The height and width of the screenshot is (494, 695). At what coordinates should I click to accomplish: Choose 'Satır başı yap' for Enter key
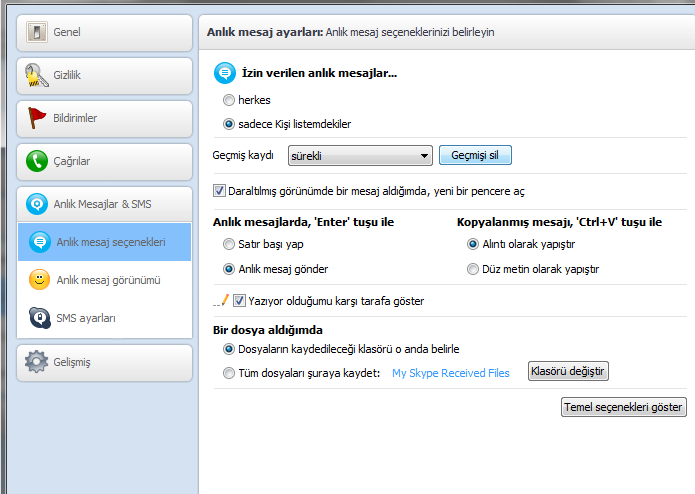(229, 244)
